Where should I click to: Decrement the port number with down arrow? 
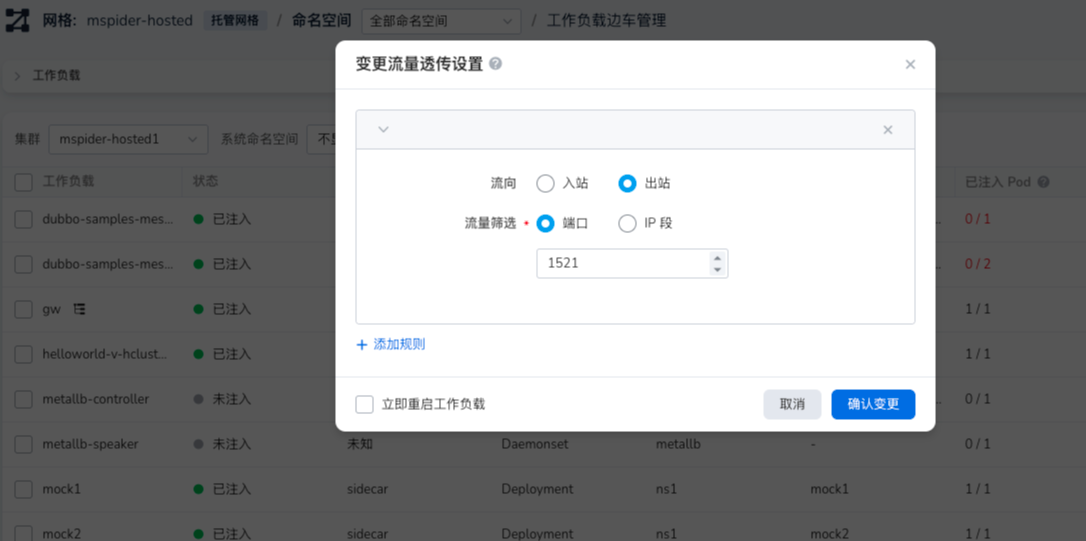(x=716, y=269)
